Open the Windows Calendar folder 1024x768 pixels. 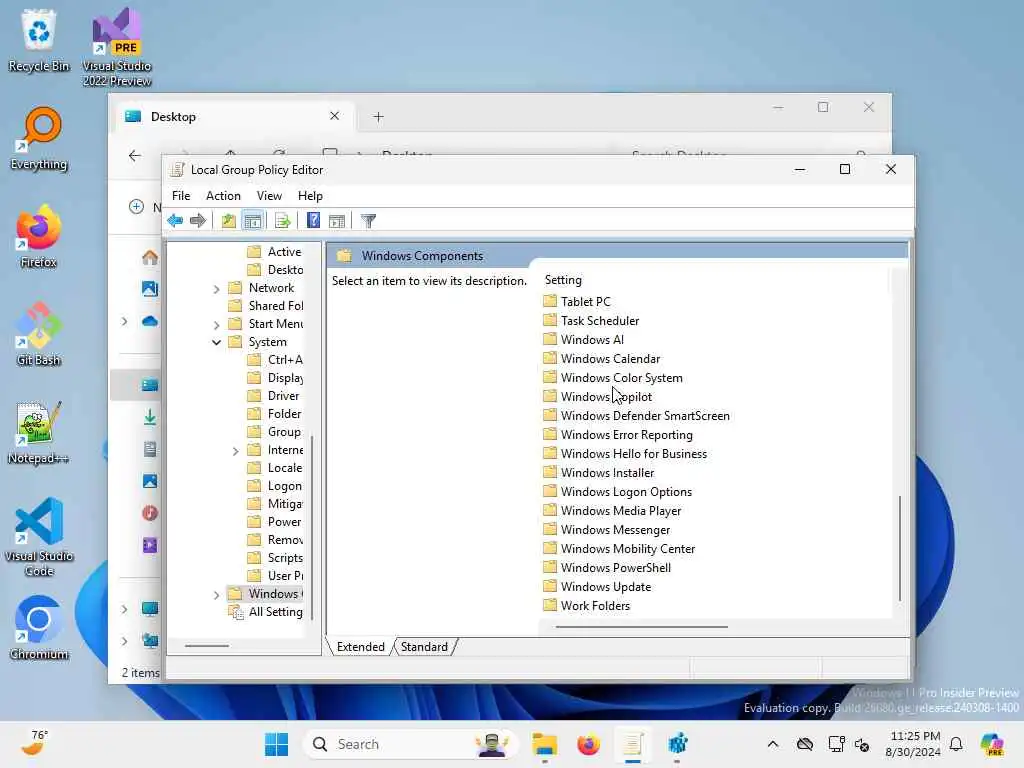601,359
